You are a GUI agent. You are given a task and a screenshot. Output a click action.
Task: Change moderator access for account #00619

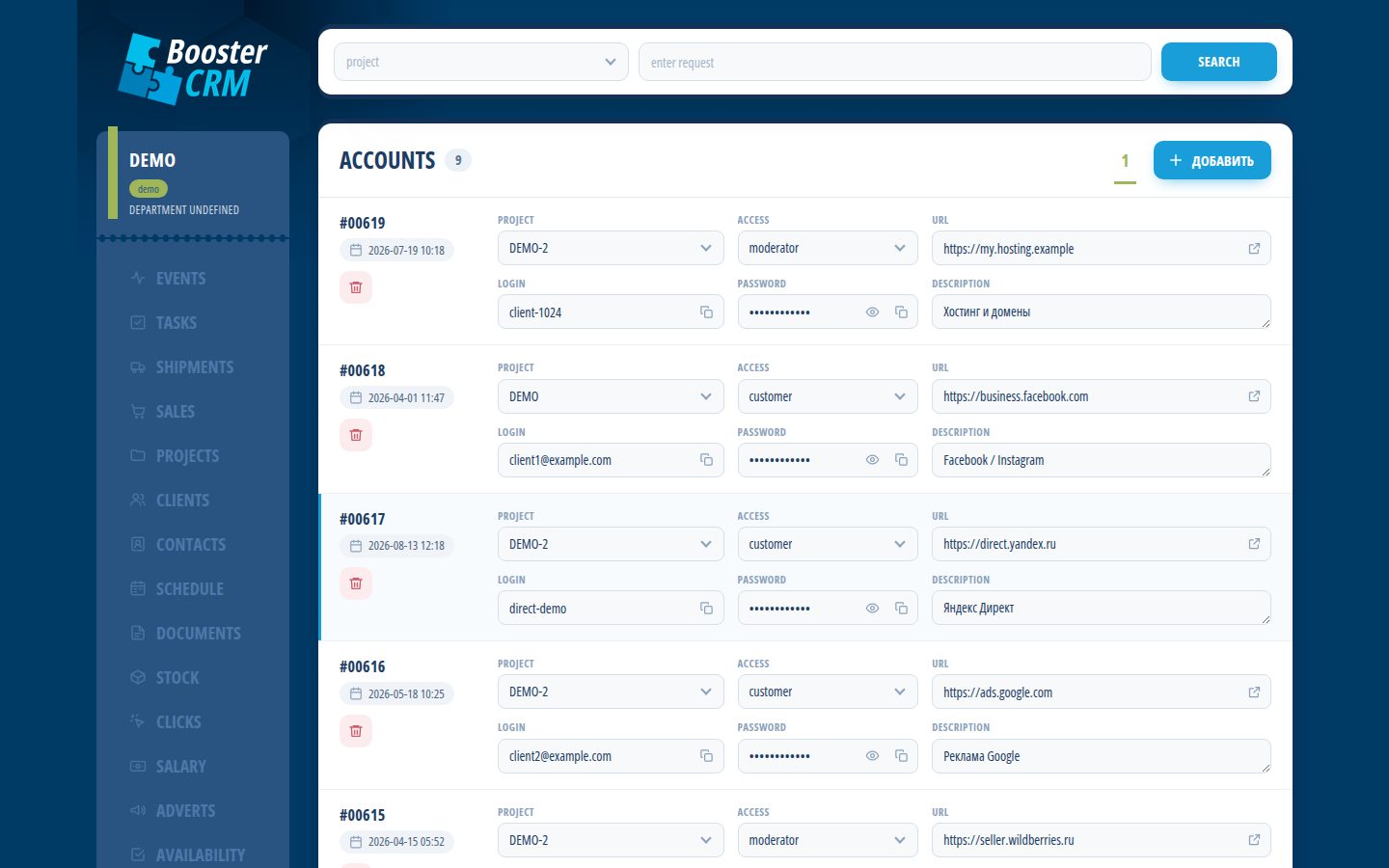coord(828,248)
